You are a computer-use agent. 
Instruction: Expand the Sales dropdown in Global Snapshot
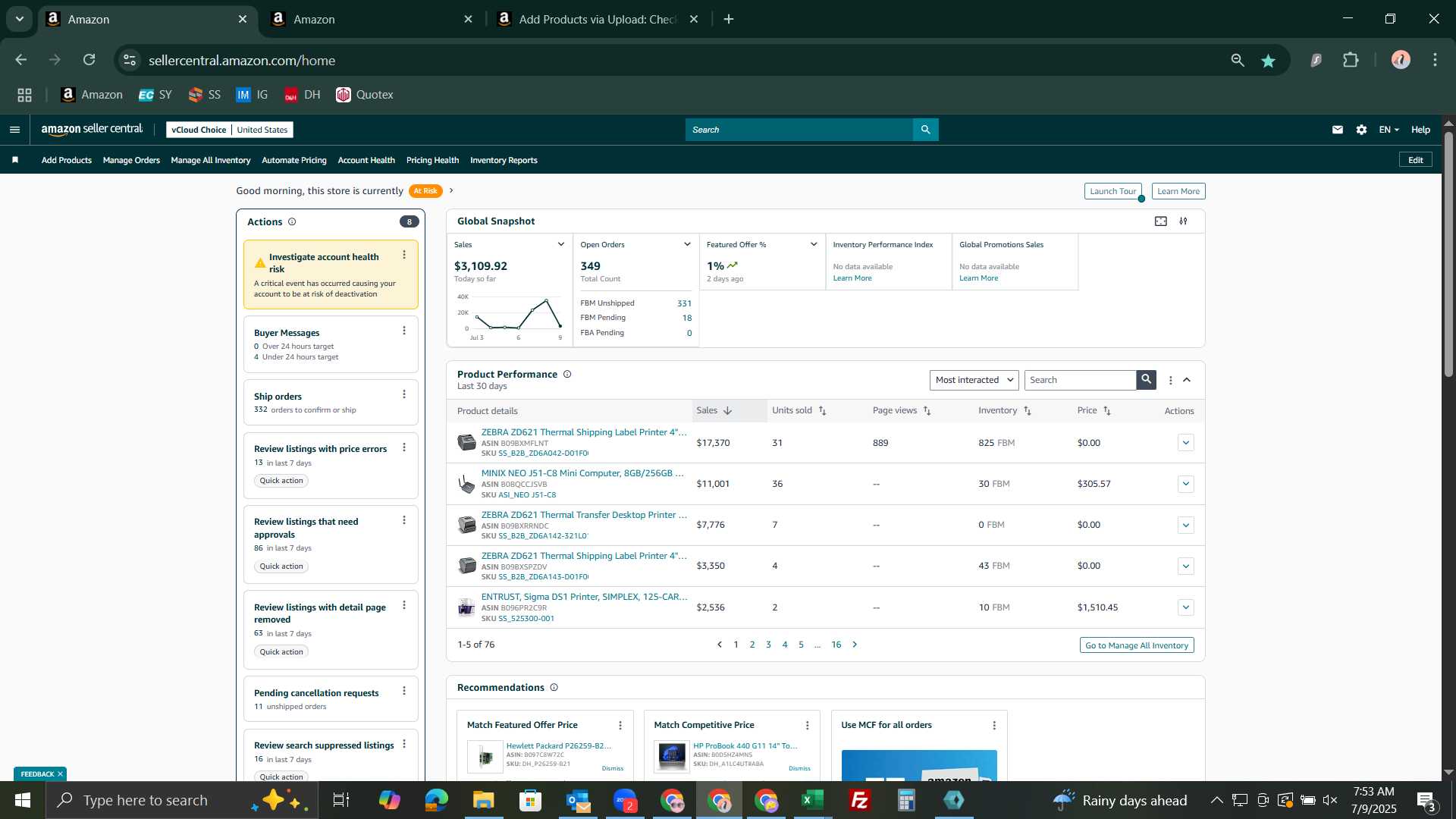561,244
